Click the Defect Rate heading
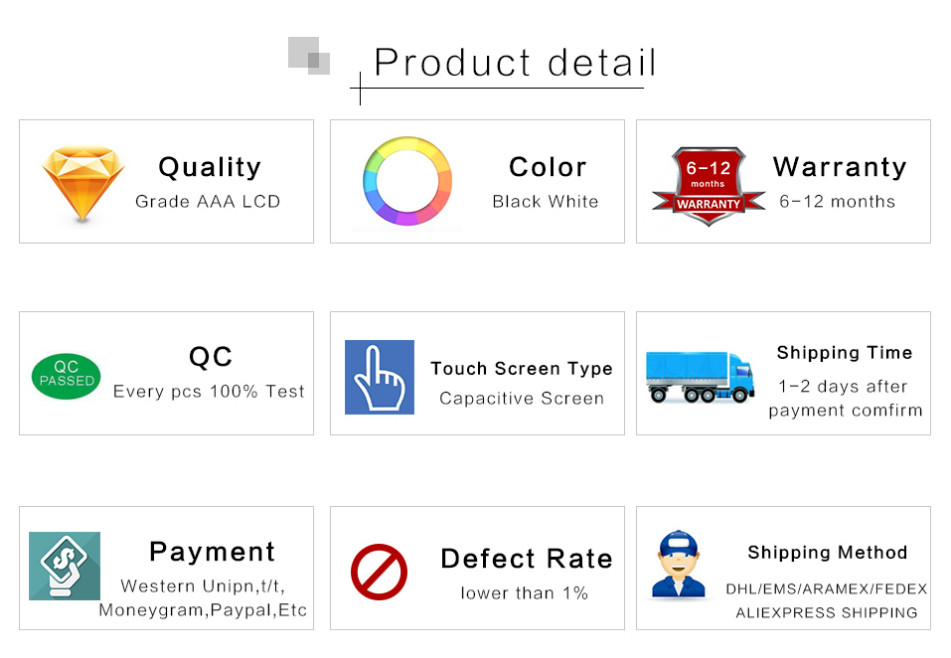 [526, 559]
